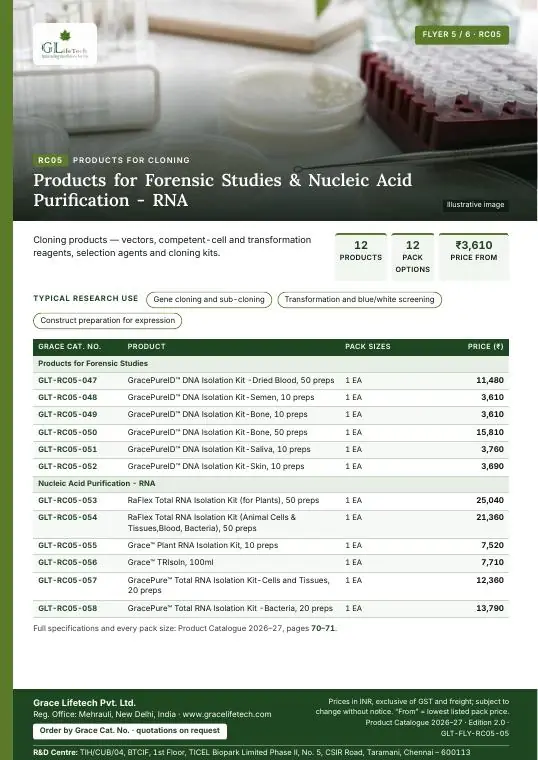Click the green RC05 tag above the title
The image size is (538, 760).
click(x=50, y=160)
